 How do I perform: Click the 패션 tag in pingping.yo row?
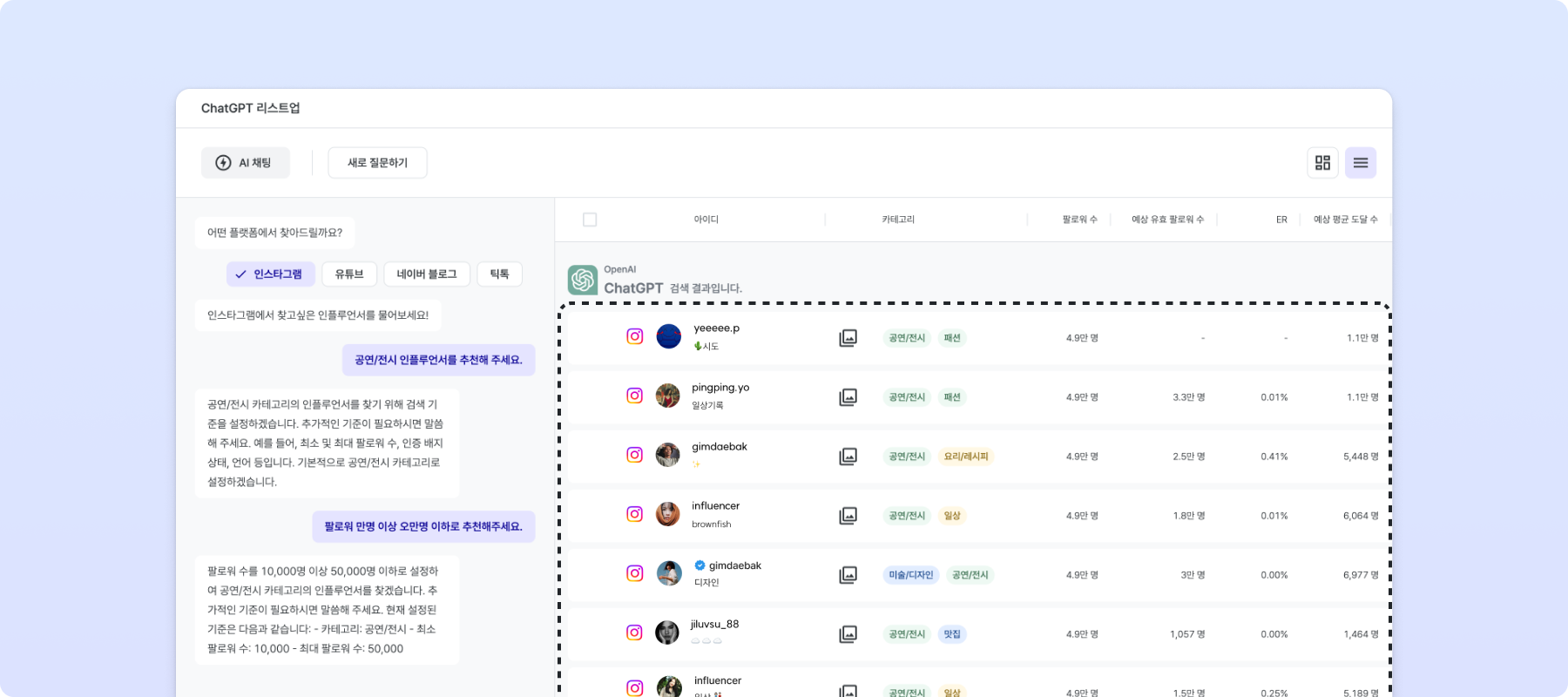pos(952,397)
